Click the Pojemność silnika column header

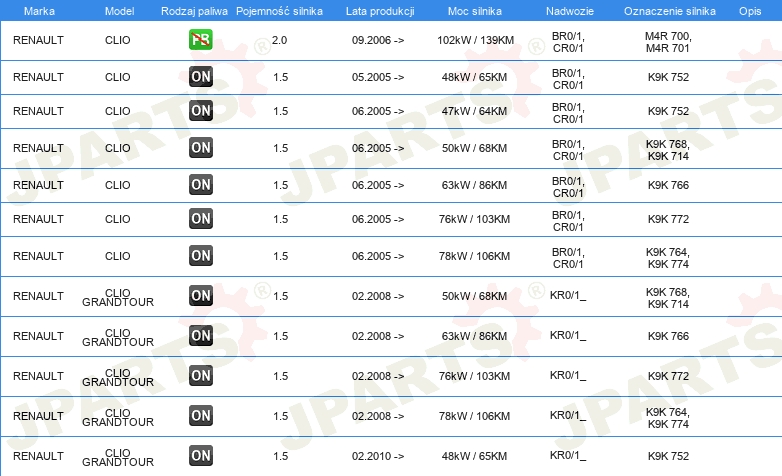point(279,11)
